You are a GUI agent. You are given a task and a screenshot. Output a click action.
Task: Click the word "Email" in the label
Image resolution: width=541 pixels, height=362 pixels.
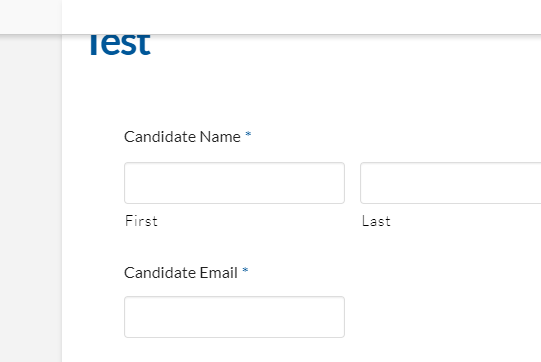pyautogui.click(x=219, y=273)
